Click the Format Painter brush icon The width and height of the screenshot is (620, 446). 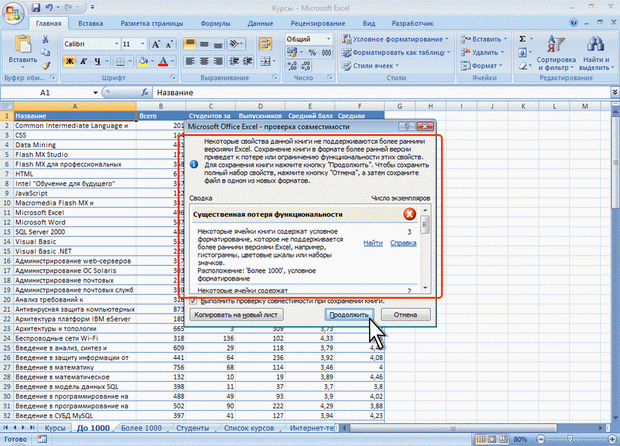(x=45, y=66)
